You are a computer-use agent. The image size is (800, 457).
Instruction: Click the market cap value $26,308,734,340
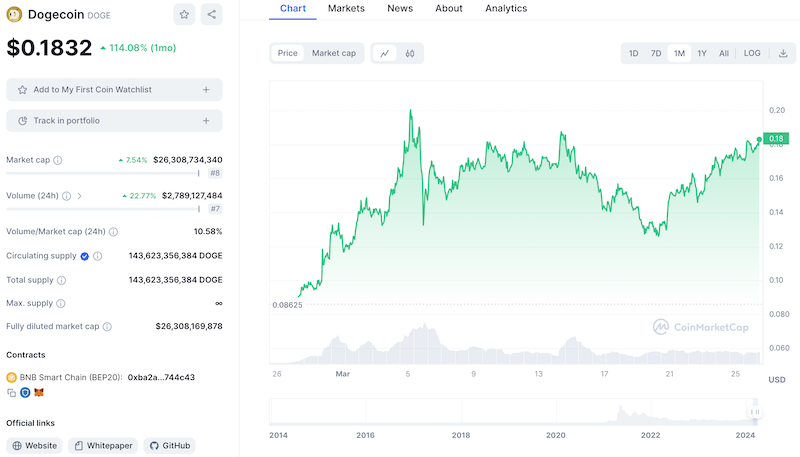[x=188, y=160]
